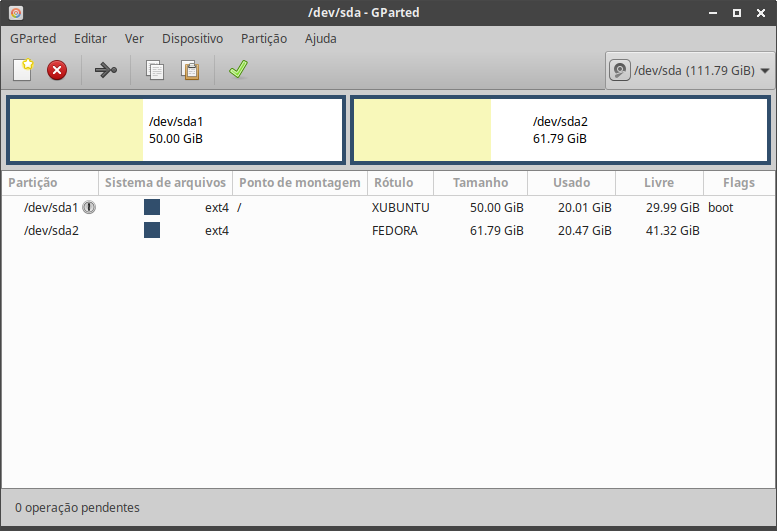777x531 pixels.
Task: Click the 41.32 GiB free value
Action: click(x=672, y=230)
